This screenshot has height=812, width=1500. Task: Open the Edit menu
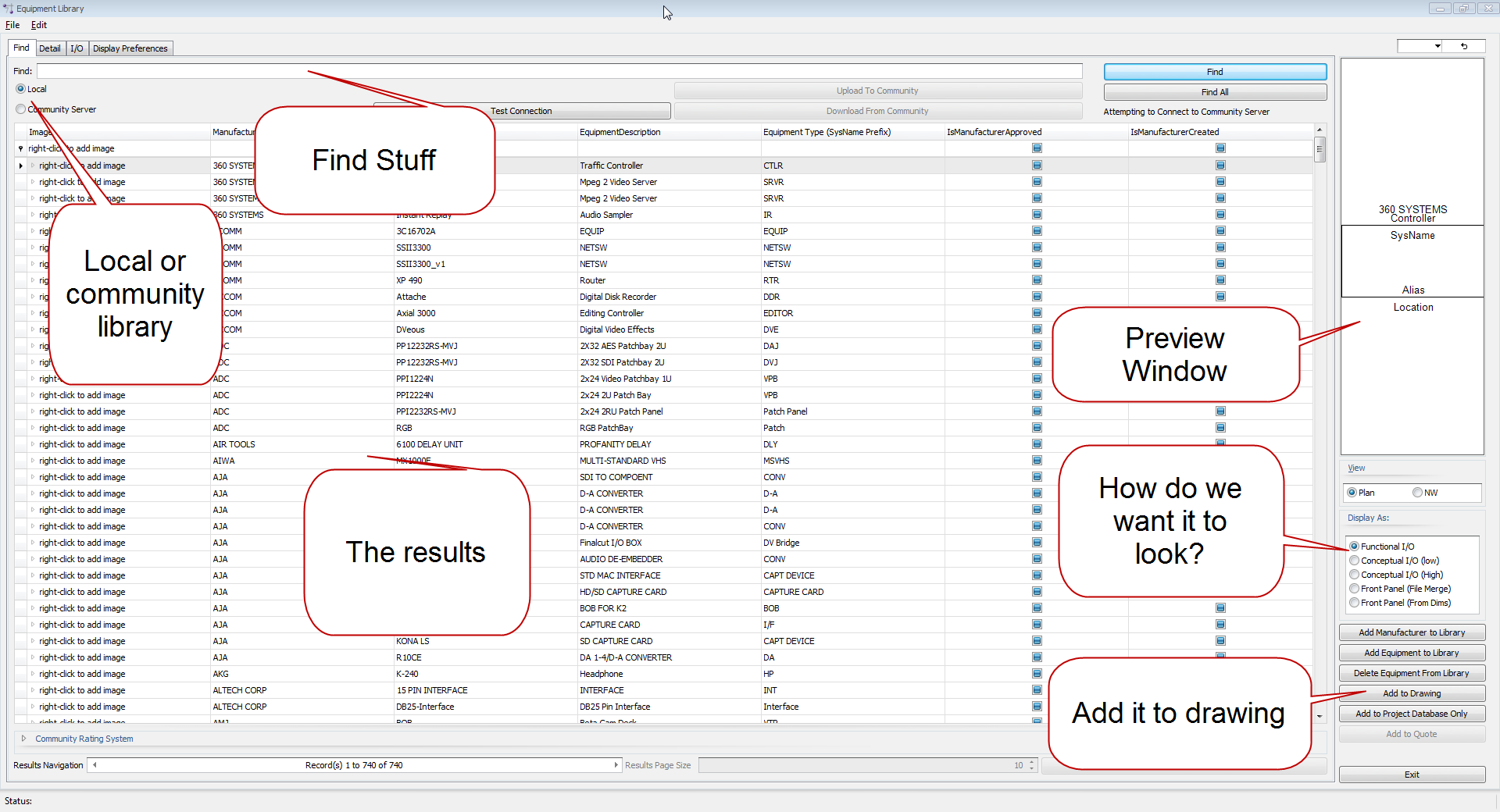[39, 25]
